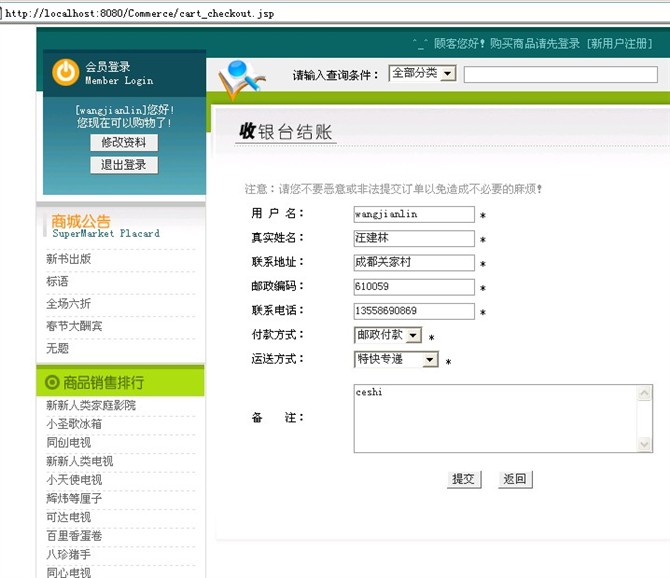Click the 真实姓名 field containing 汪建林
The image size is (670, 578).
click(414, 238)
